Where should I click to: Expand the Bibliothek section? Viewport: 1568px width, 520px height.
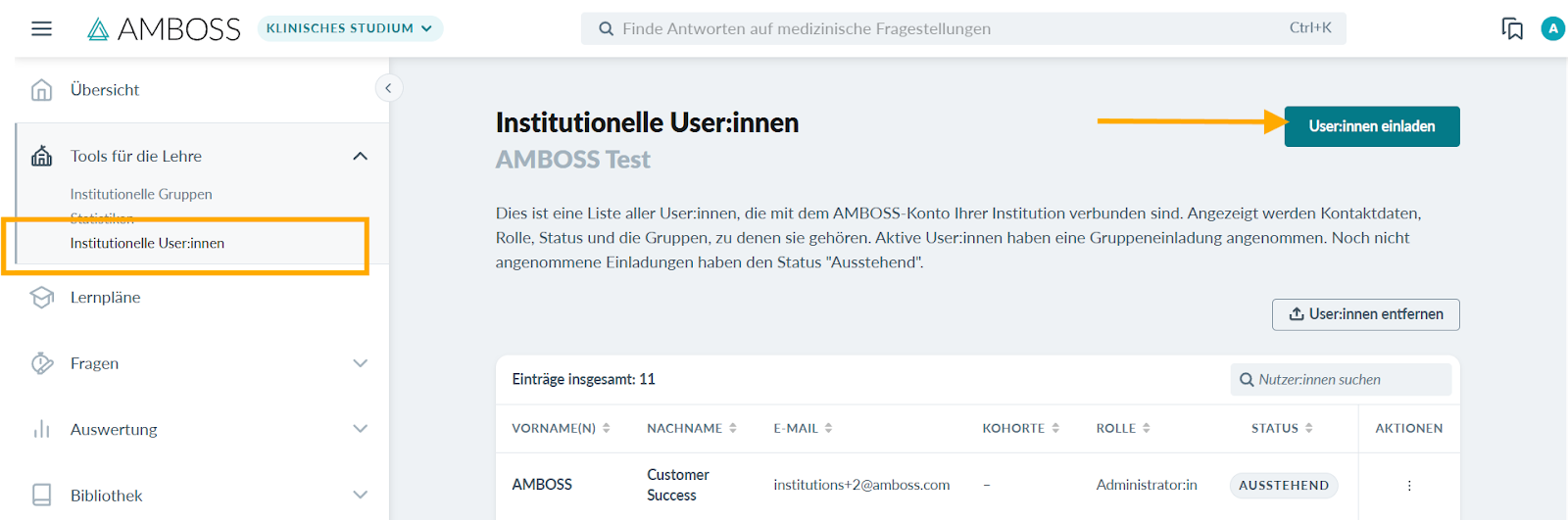[x=361, y=496]
